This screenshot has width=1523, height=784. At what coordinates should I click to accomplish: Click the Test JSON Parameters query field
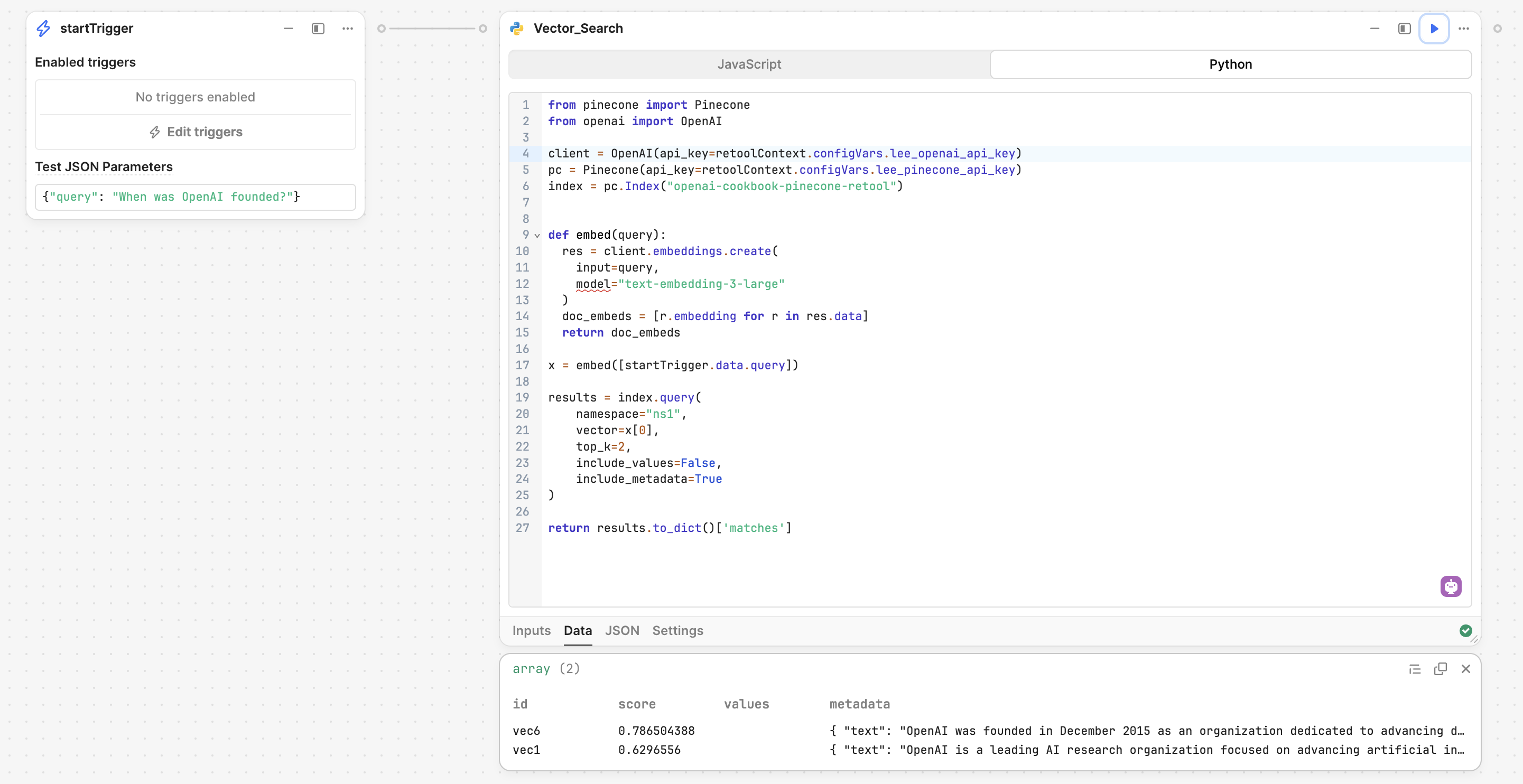(195, 197)
